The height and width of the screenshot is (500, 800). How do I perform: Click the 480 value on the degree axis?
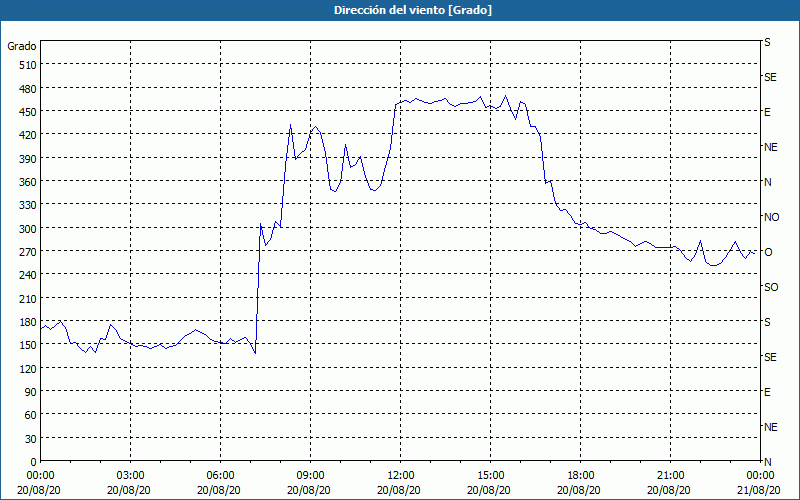(28, 89)
